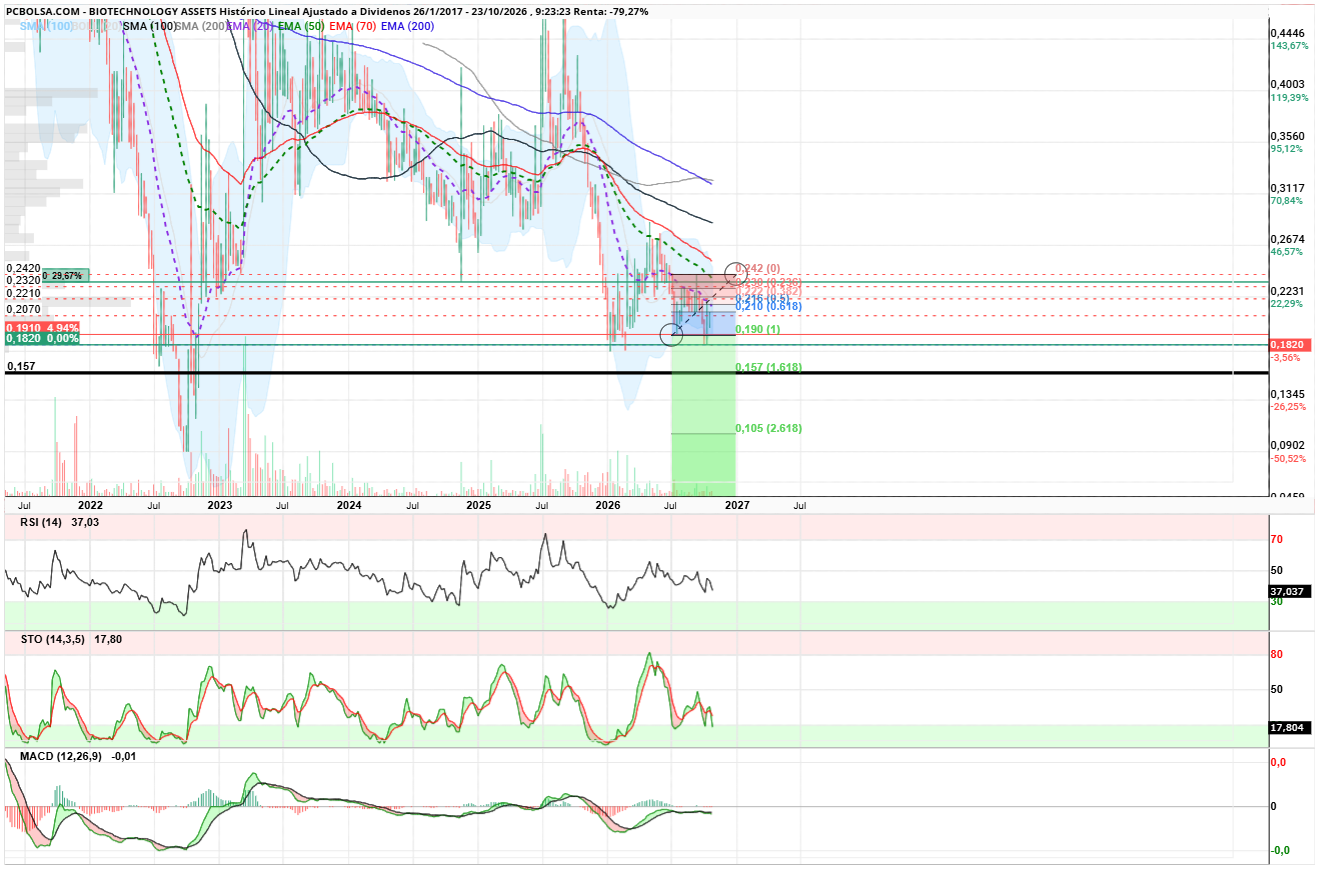Click the black 0,157 support line label
The width and height of the screenshot is (1319, 869).
coord(21,367)
